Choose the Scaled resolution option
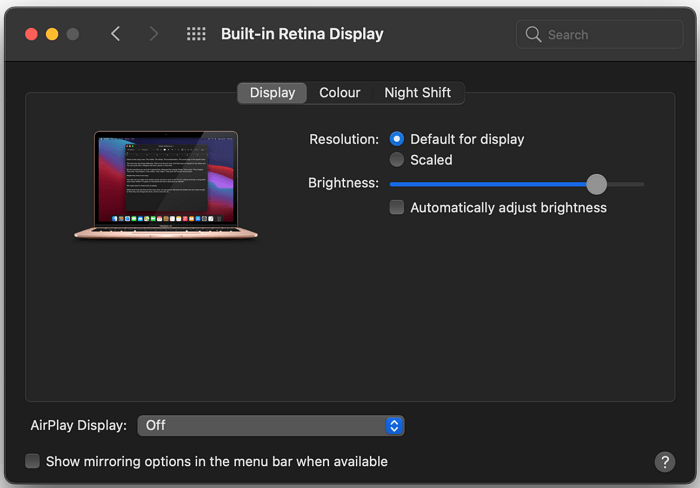This screenshot has width=700, height=488. 397,160
